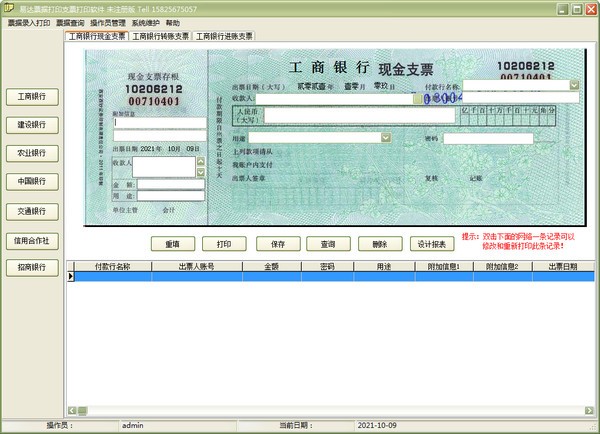Click the 金额 column header
This screenshot has height=434, width=600.
point(272,266)
